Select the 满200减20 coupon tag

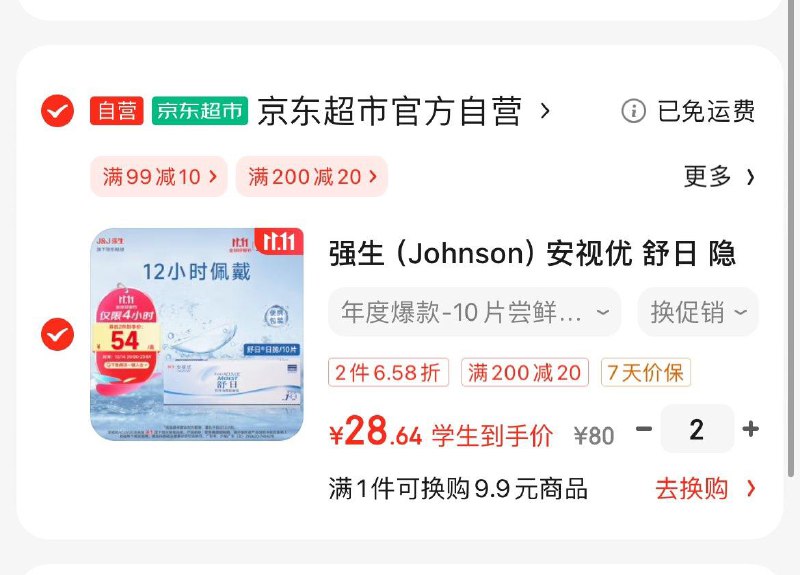click(312, 177)
